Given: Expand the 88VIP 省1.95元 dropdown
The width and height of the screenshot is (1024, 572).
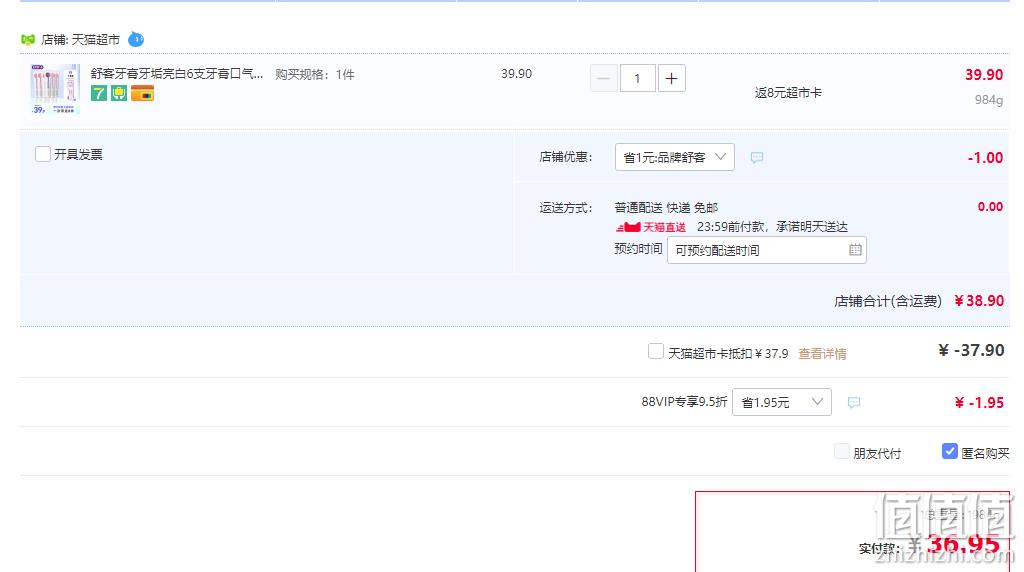Looking at the screenshot, I should tap(782, 402).
